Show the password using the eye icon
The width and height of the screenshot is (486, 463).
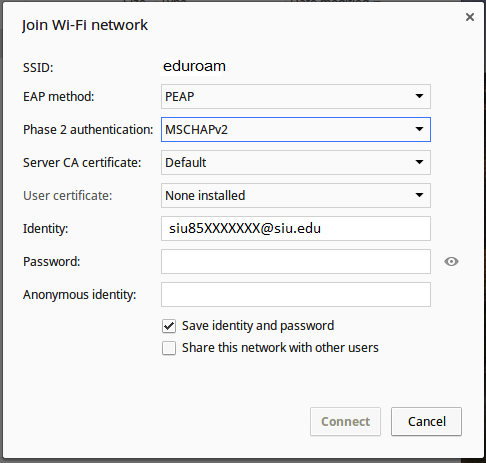point(451,262)
